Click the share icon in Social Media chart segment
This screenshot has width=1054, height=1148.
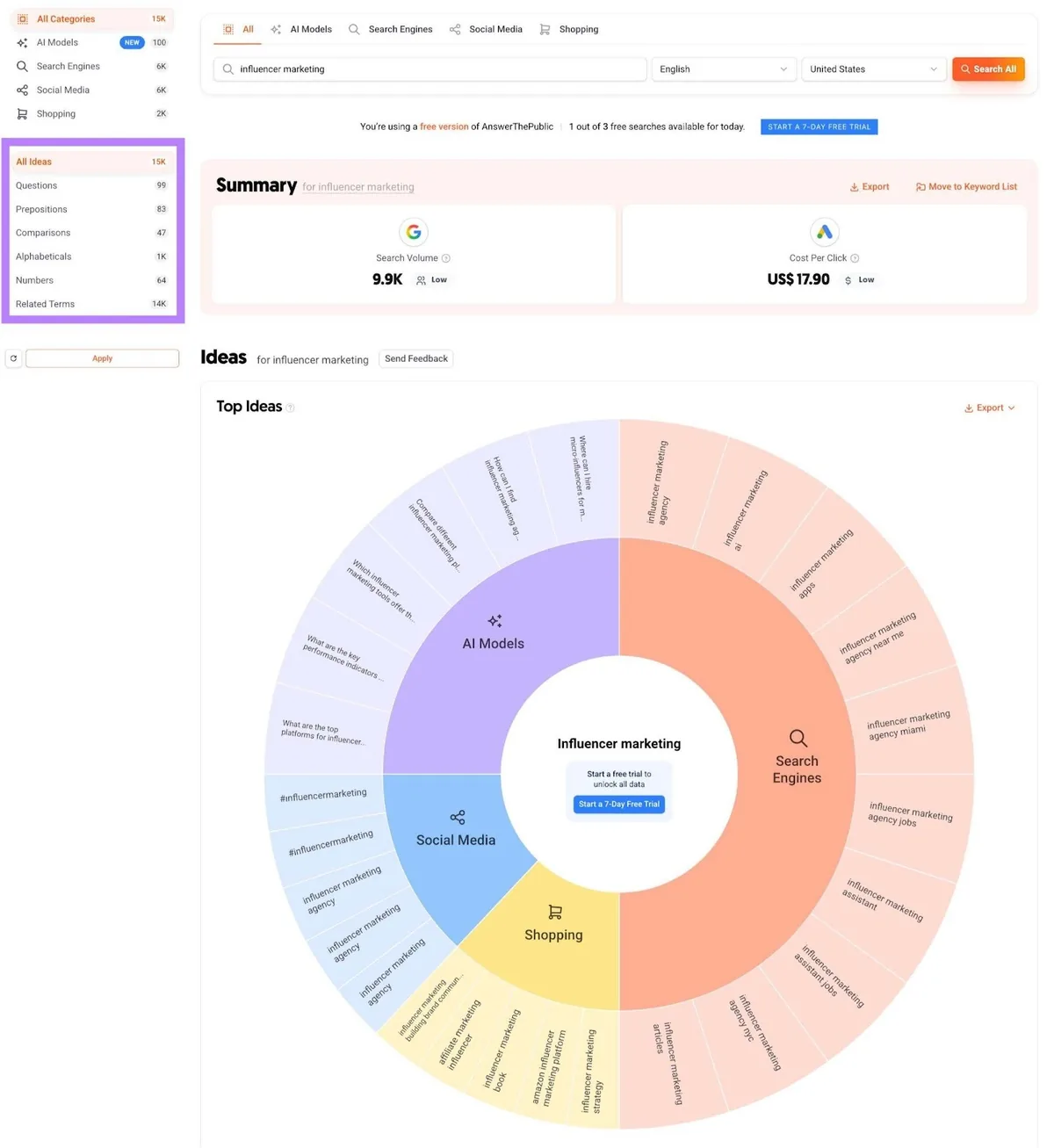pos(458,818)
